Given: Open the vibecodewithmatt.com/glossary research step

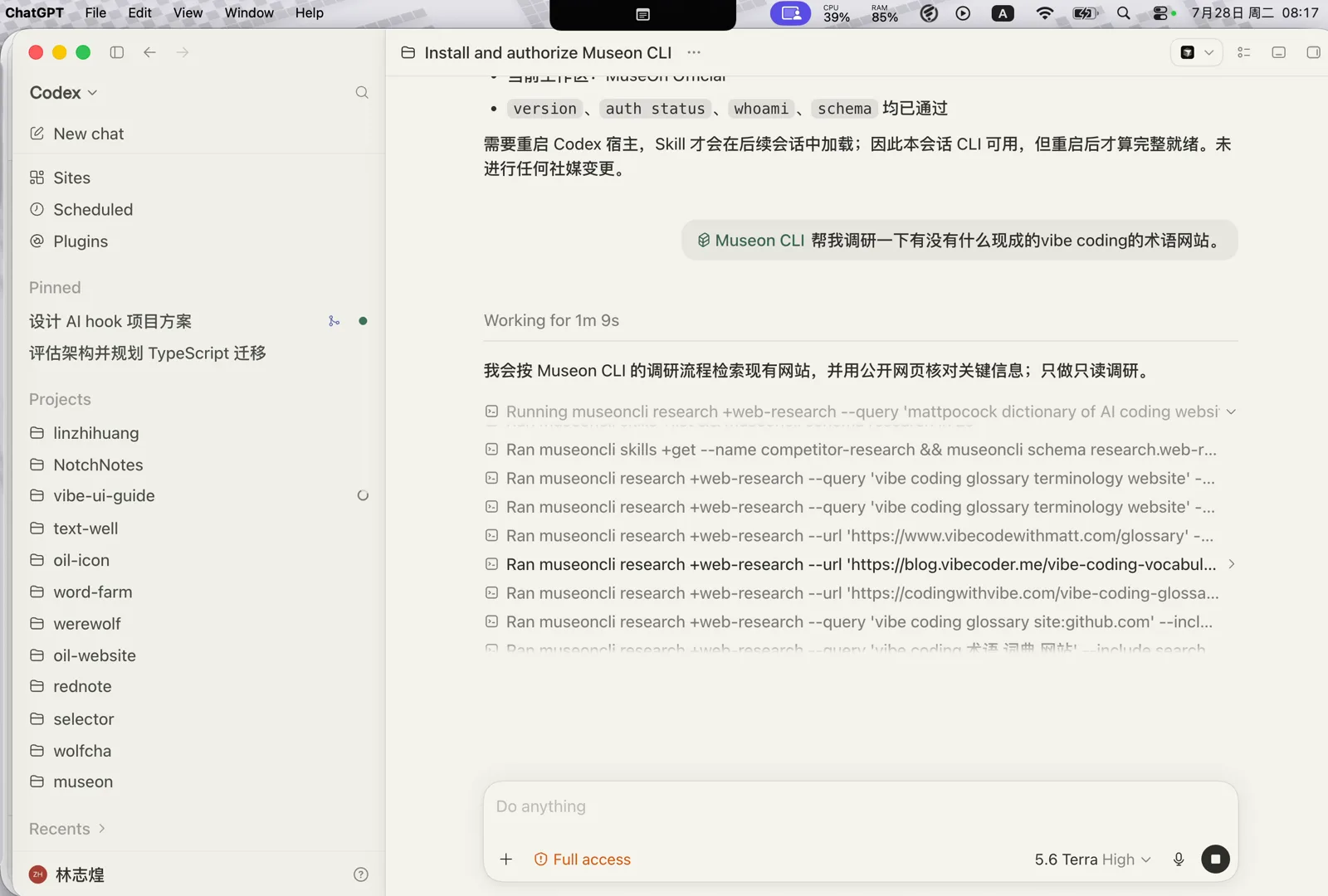Looking at the screenshot, I should click(850, 536).
